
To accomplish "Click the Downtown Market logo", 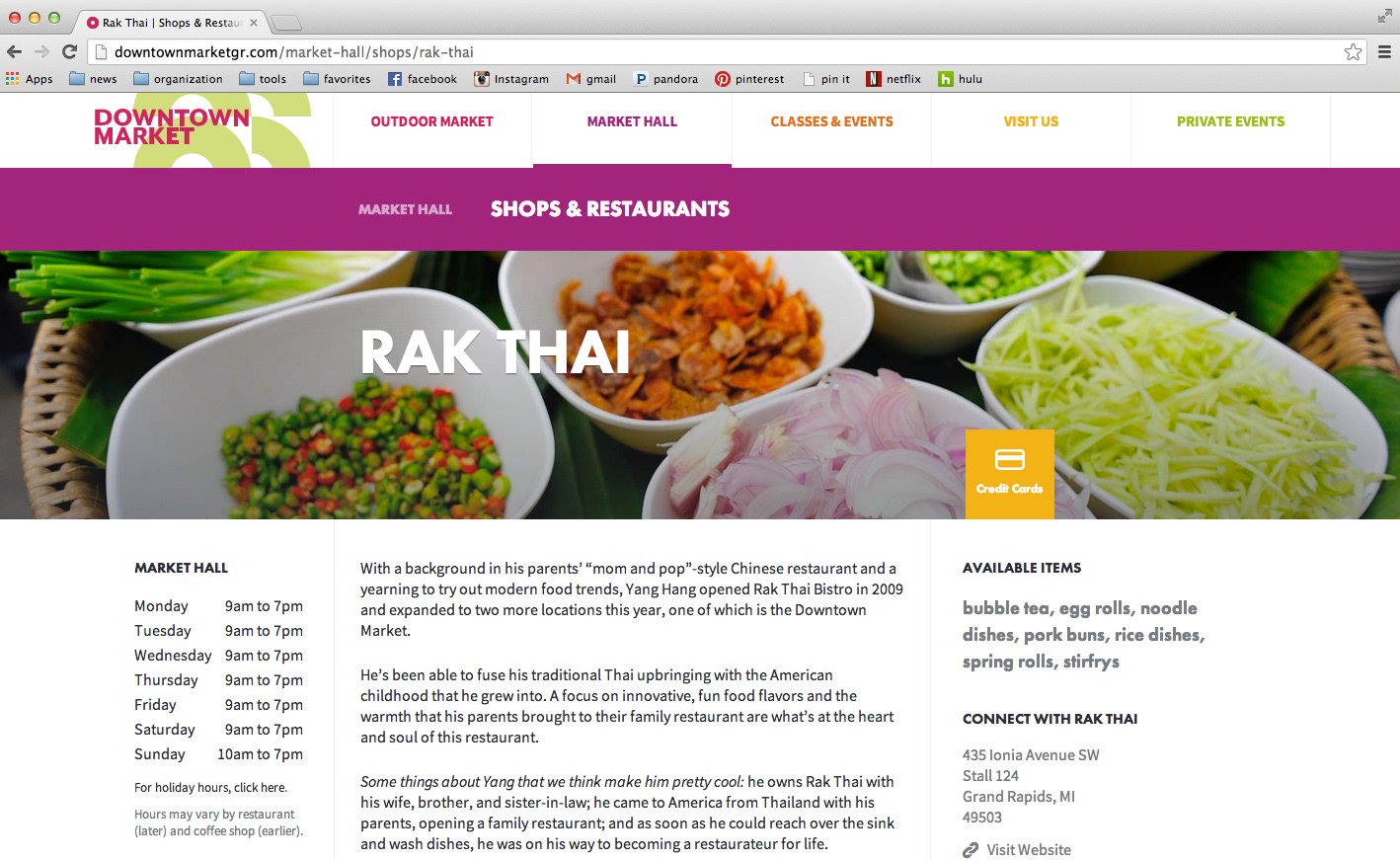I will coord(172,126).
